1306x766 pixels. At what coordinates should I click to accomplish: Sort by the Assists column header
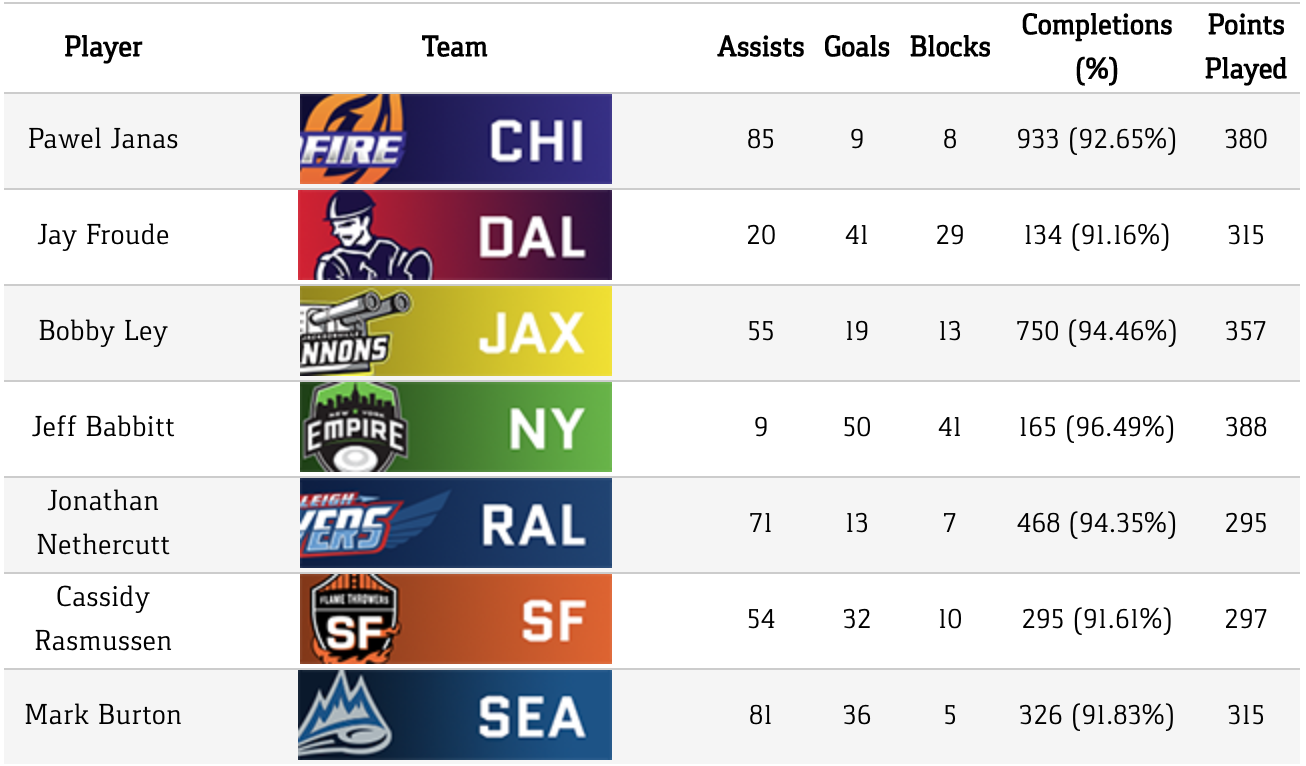tap(760, 47)
